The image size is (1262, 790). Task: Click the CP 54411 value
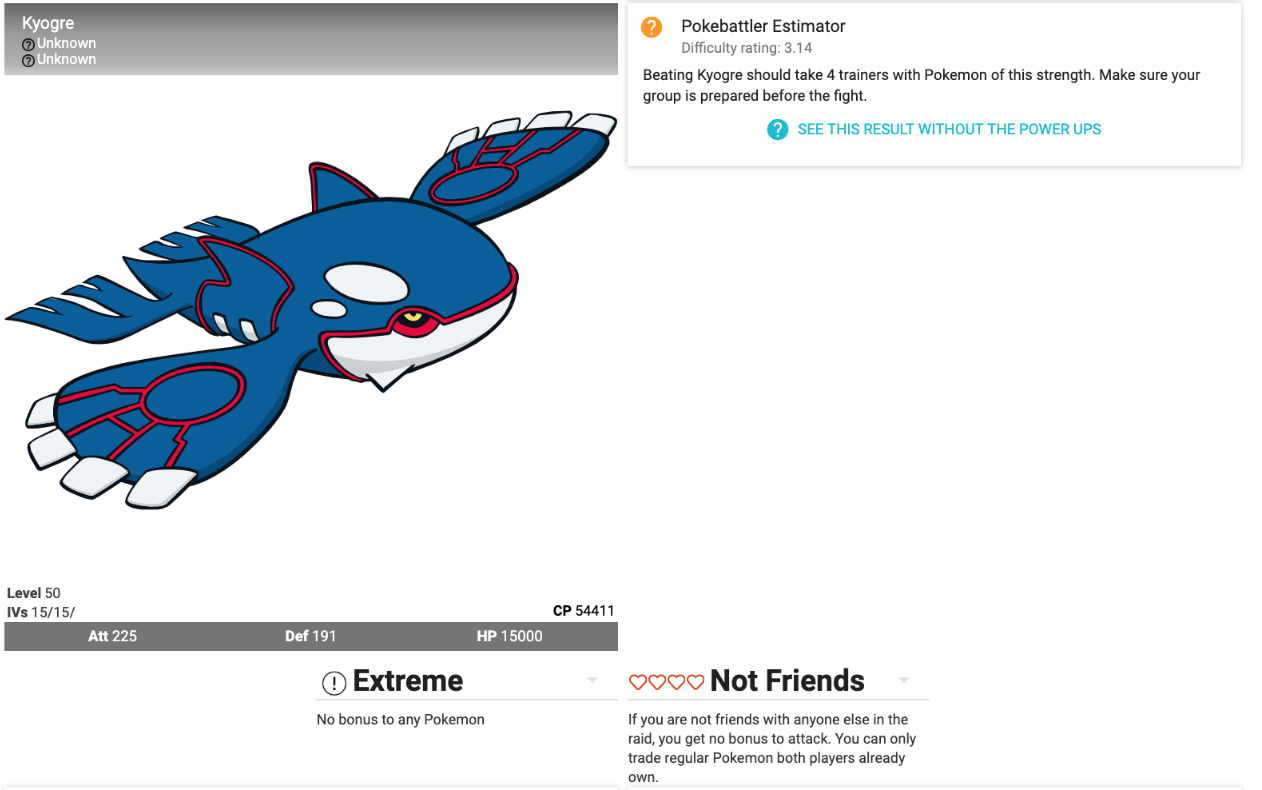click(x=584, y=610)
